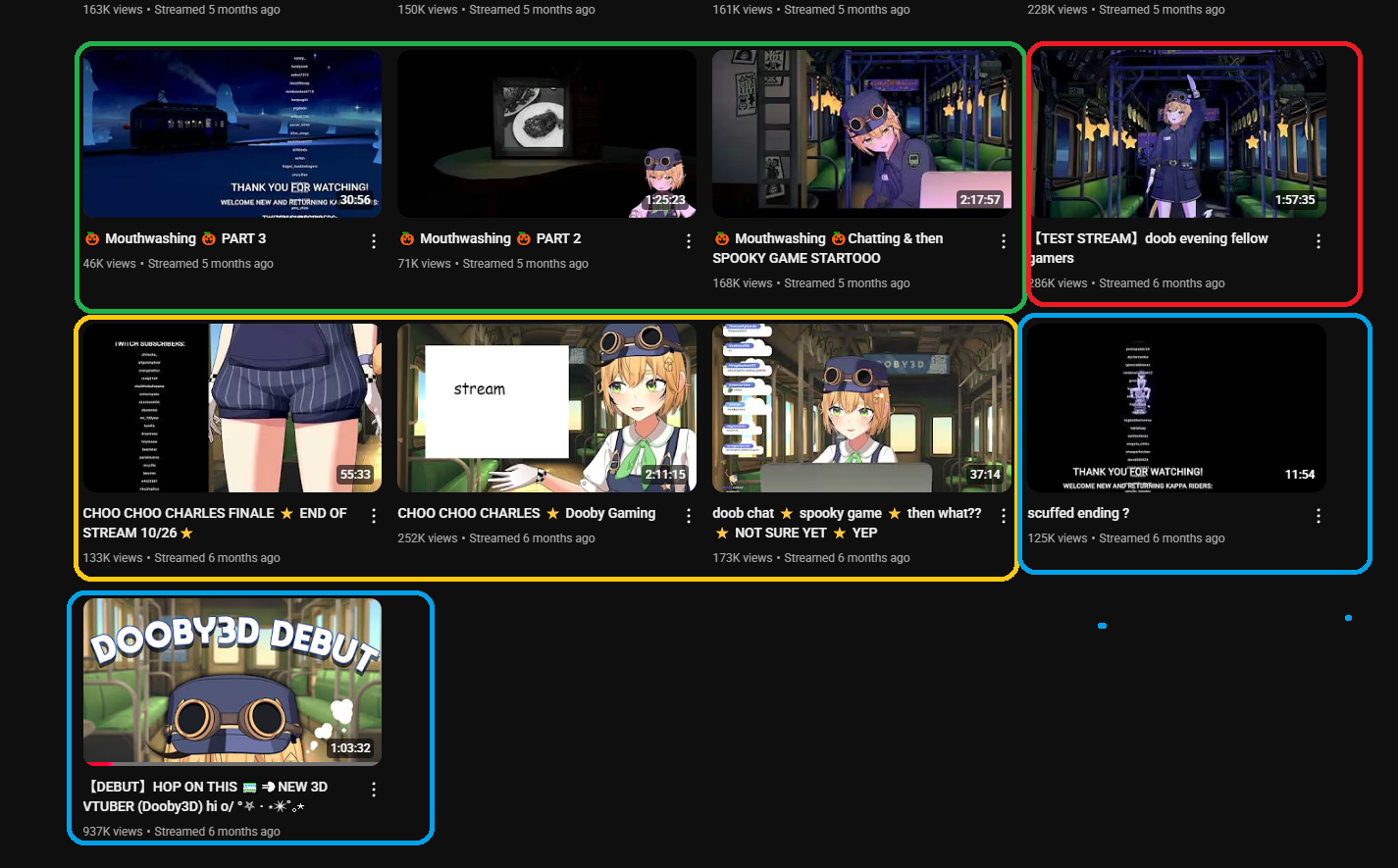1398x868 pixels.
Task: Click the 'scuffed ending ?' title
Action: click(x=1078, y=513)
